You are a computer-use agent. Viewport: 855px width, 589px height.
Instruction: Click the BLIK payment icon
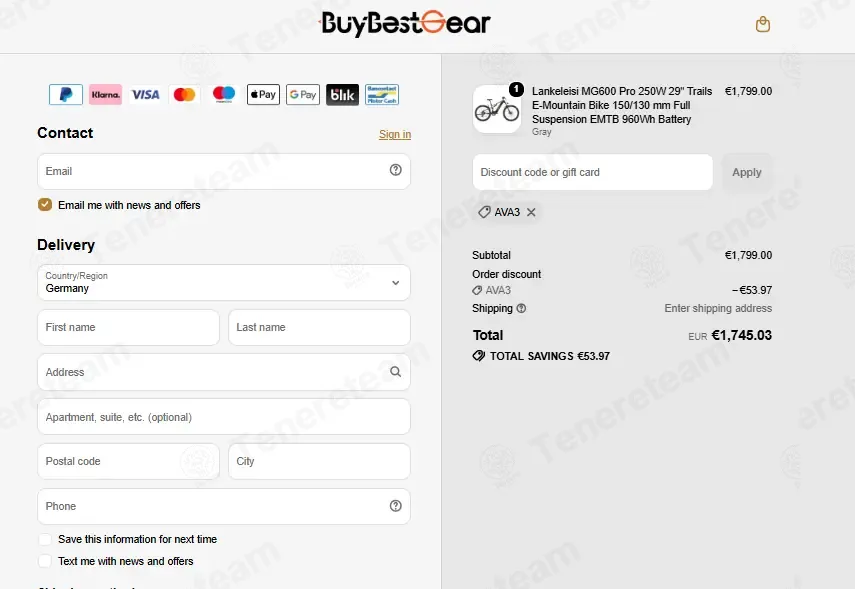342,94
